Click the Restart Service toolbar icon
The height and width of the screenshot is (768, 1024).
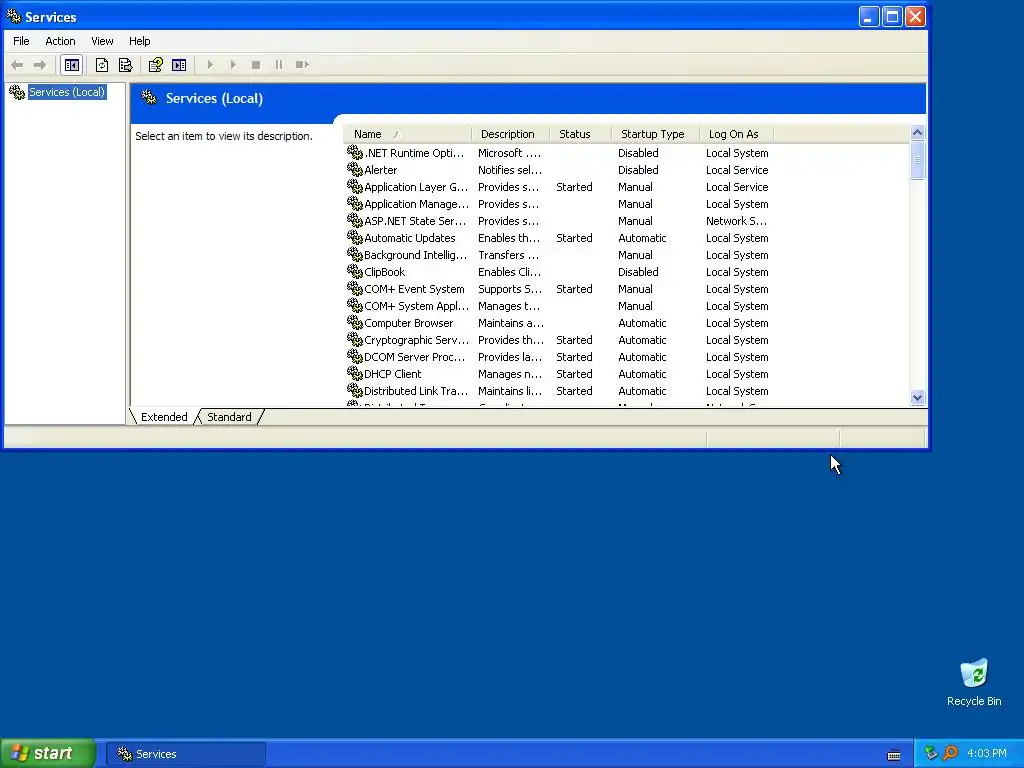(x=302, y=65)
